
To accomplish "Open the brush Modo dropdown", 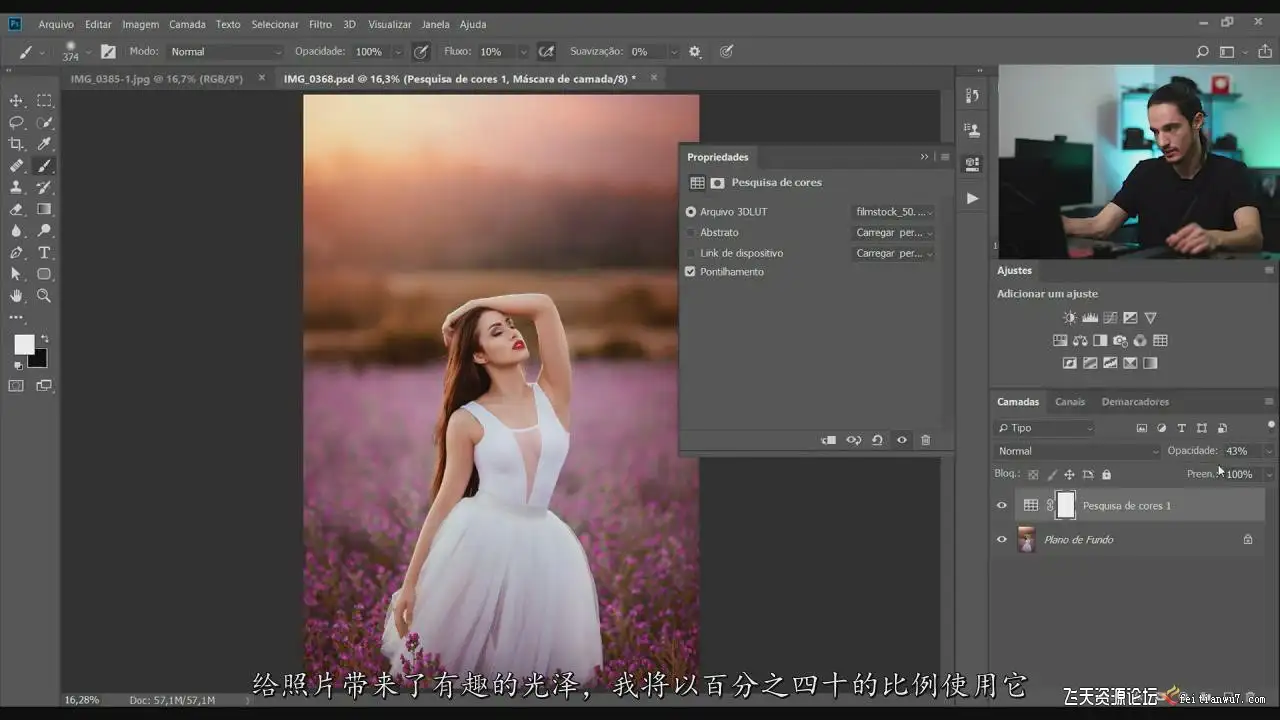I will (x=225, y=52).
